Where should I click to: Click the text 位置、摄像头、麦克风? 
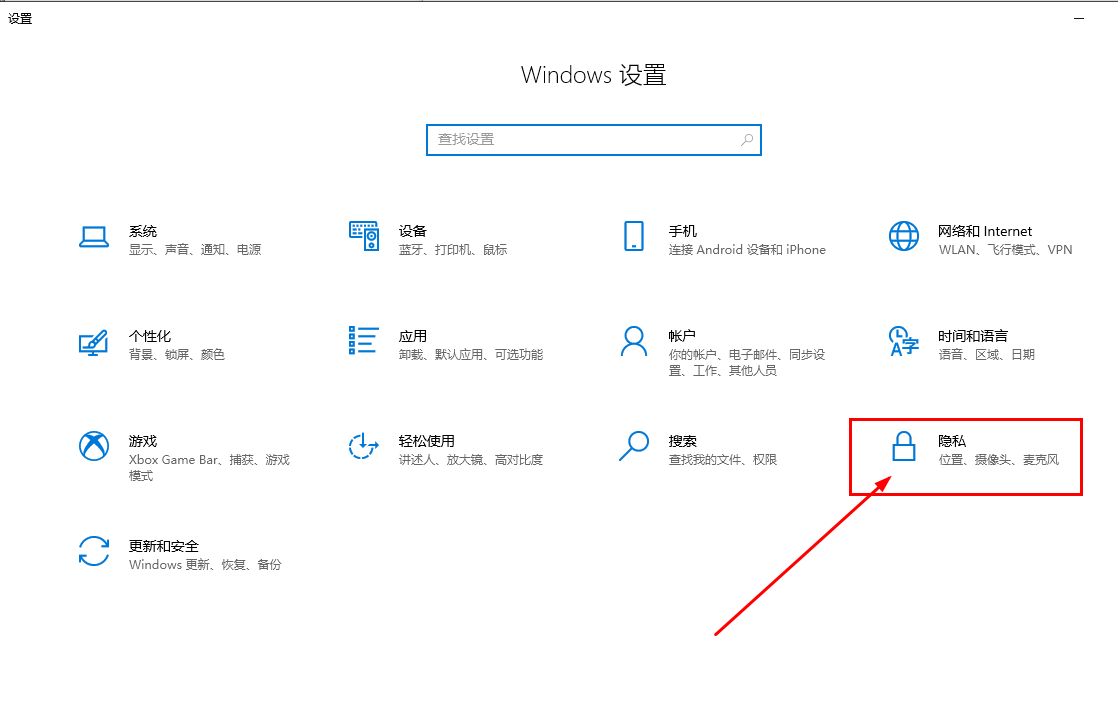pyautogui.click(x=998, y=460)
